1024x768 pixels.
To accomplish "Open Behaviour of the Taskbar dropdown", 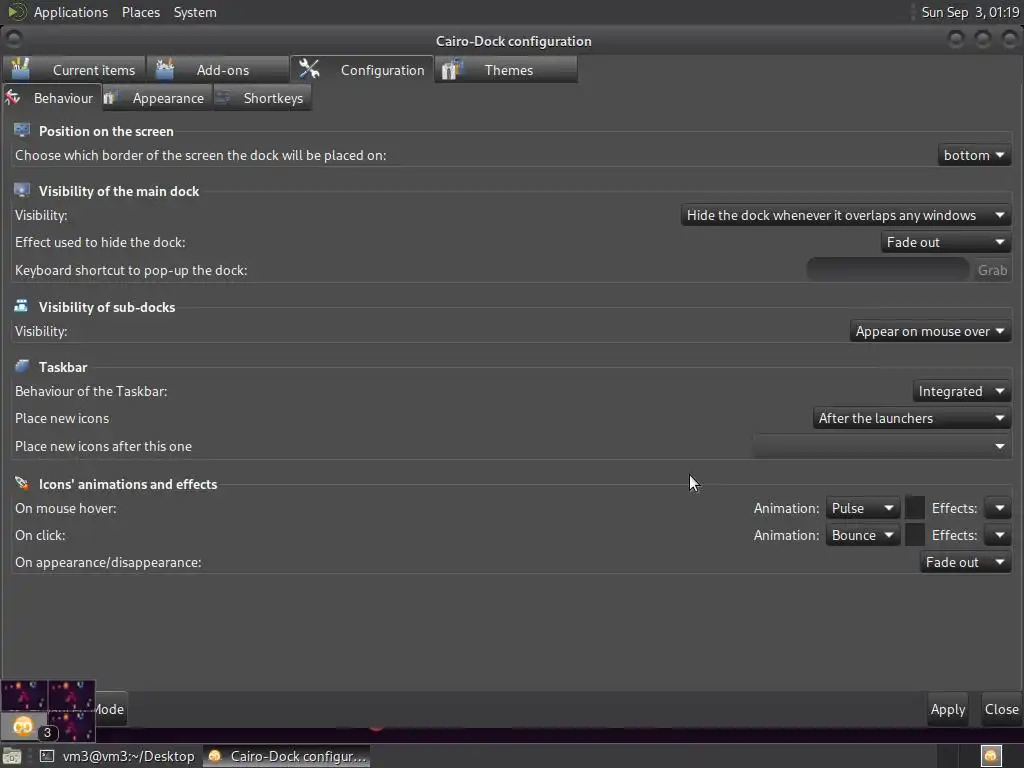I will click(x=961, y=391).
